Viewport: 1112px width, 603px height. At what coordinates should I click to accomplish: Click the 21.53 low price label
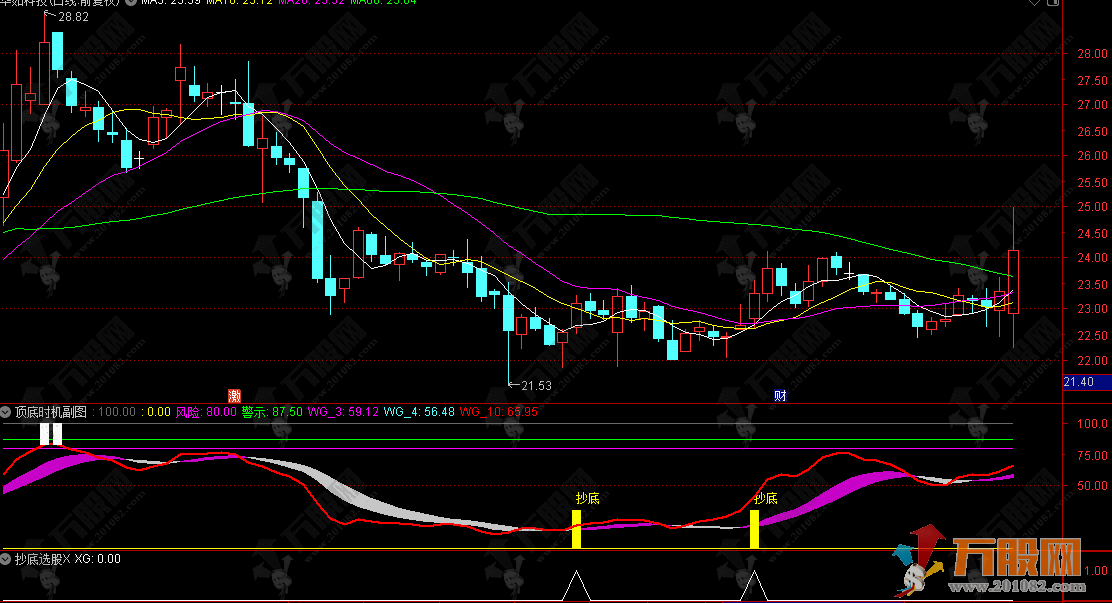(536, 386)
